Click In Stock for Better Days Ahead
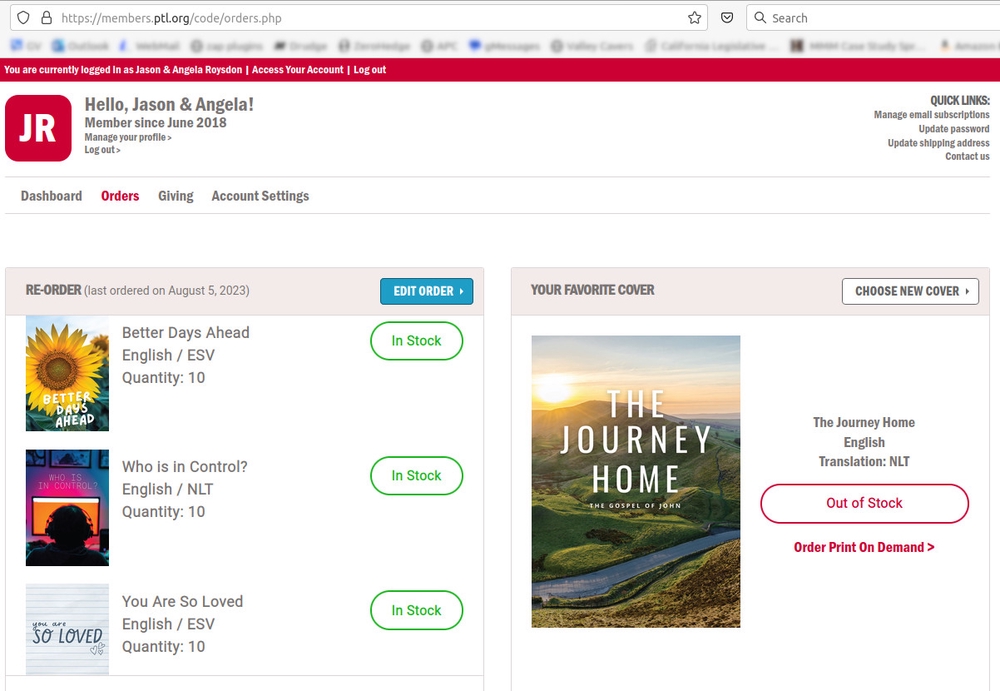The image size is (1000, 691). point(416,341)
